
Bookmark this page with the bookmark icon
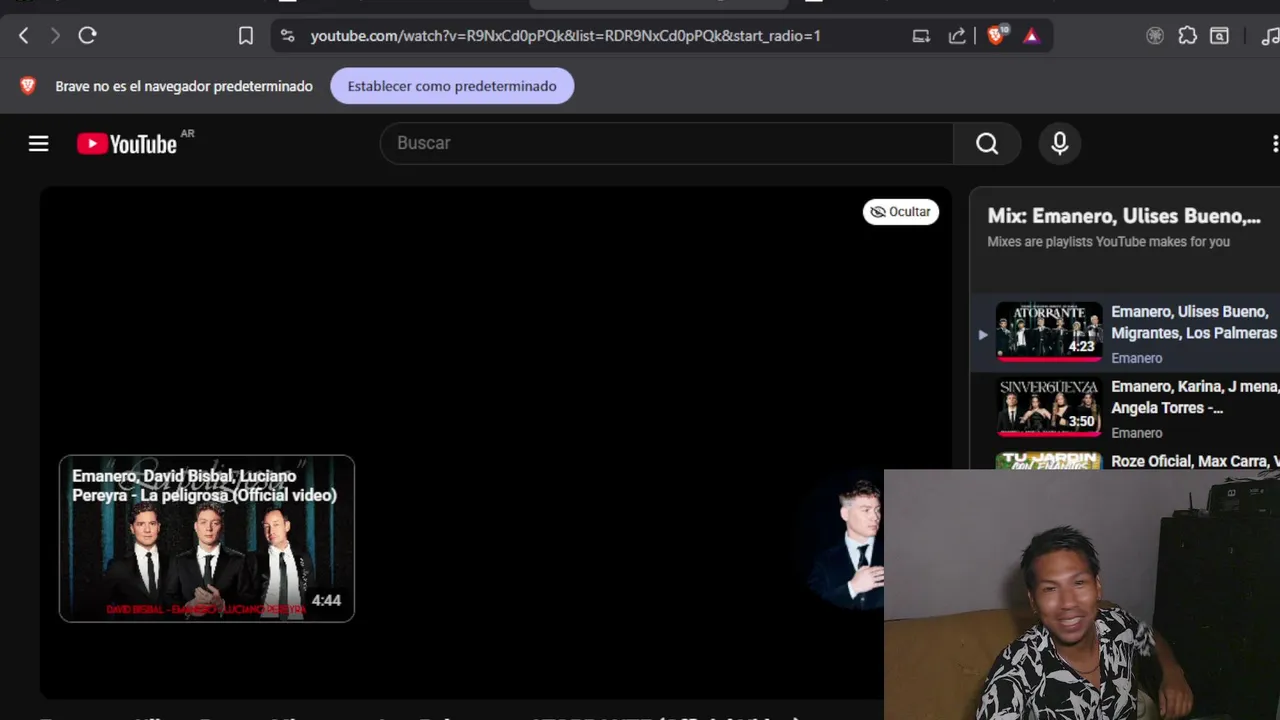tap(246, 36)
